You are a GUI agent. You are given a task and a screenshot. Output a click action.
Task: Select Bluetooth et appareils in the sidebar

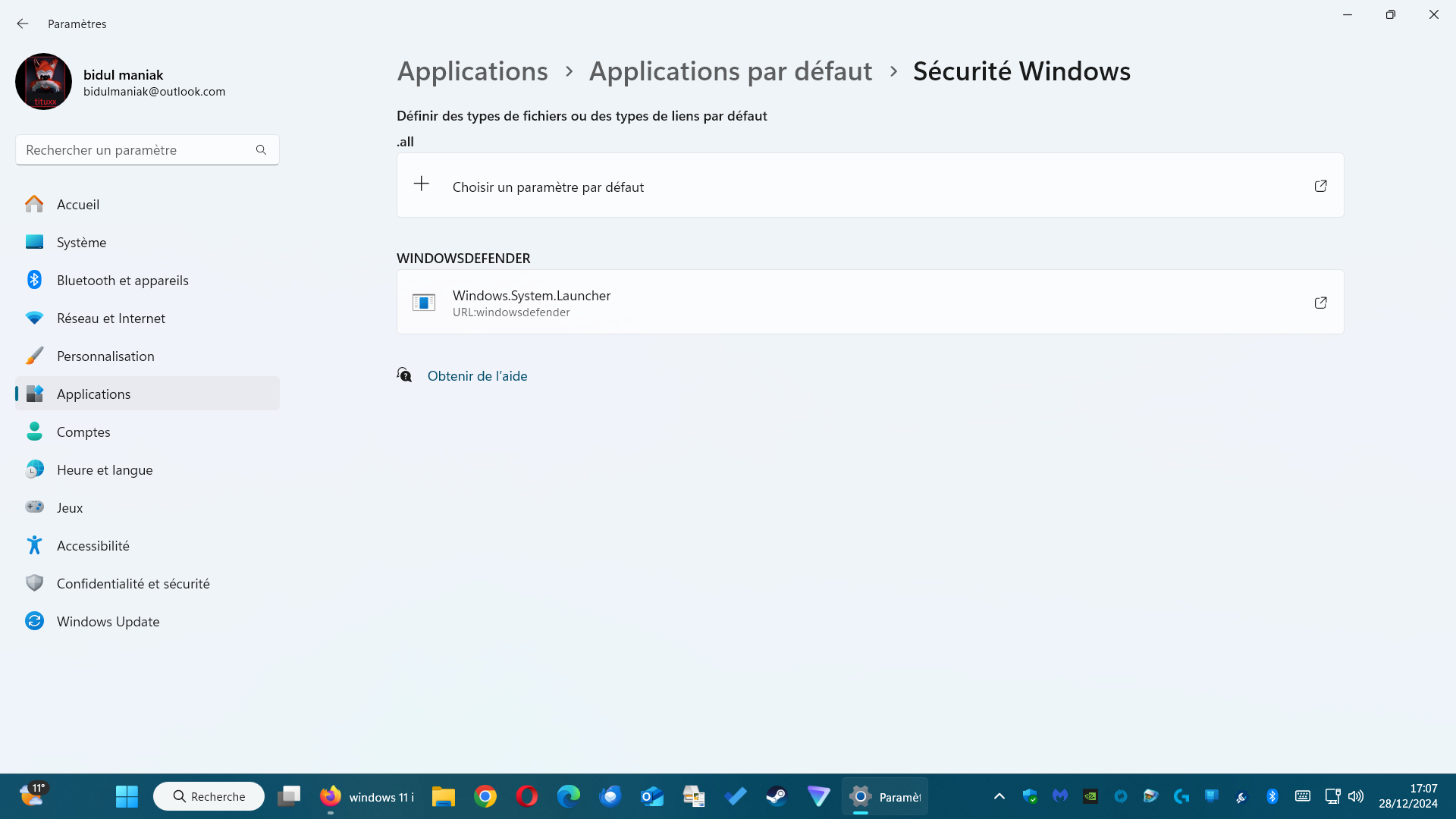coord(122,281)
